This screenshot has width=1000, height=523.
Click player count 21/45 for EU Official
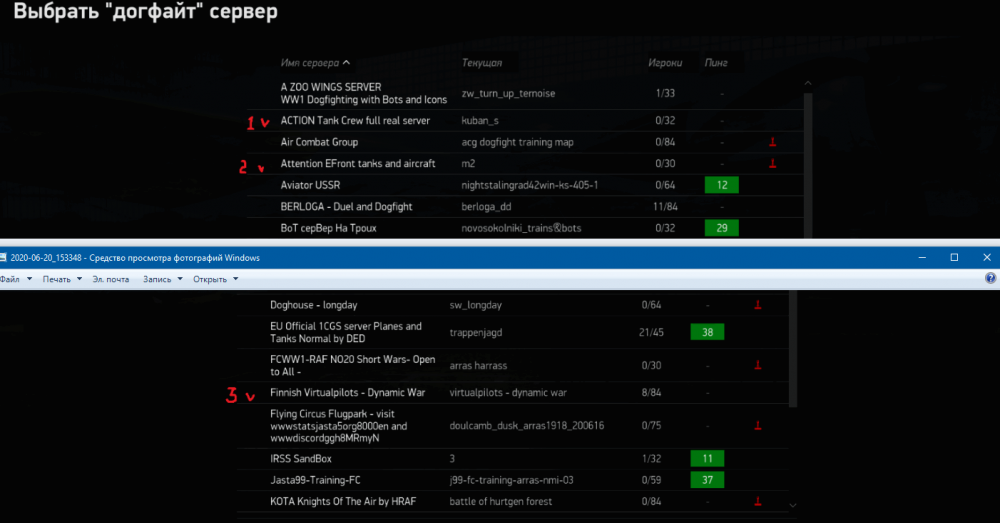click(x=651, y=332)
